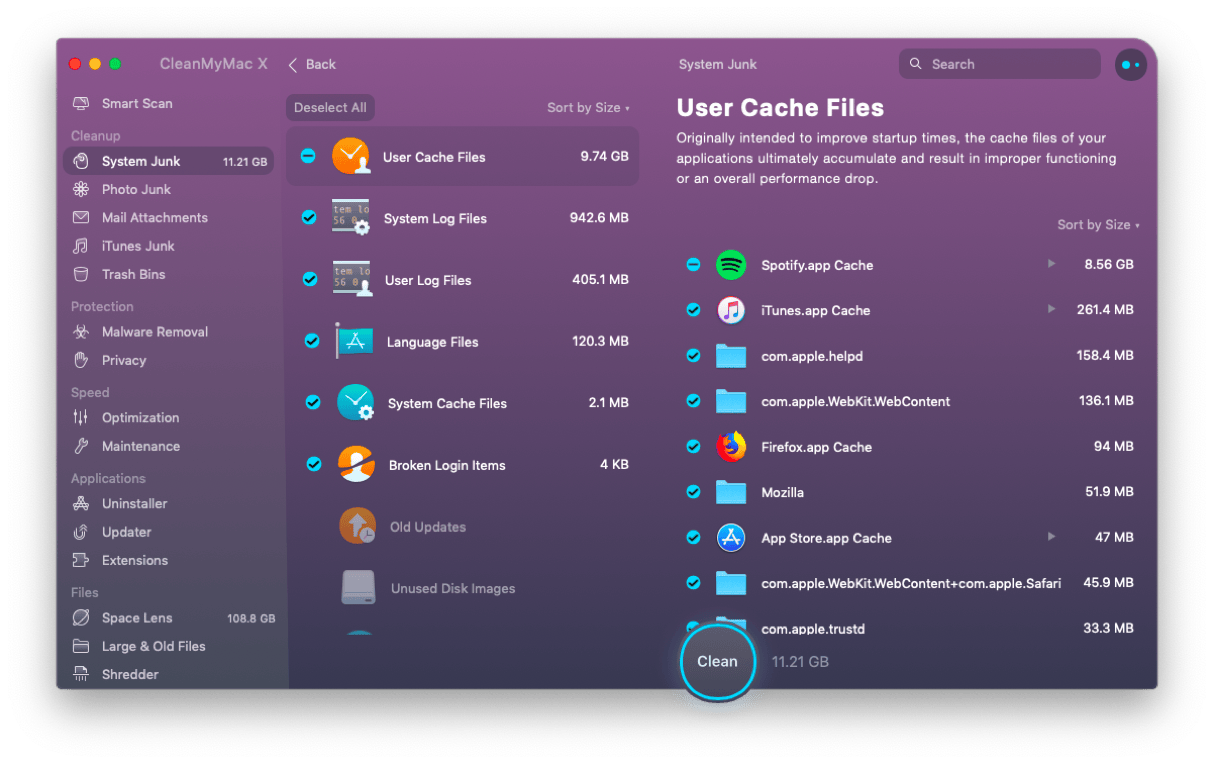Click the iTunes Junk music note icon

pyautogui.click(x=81, y=246)
